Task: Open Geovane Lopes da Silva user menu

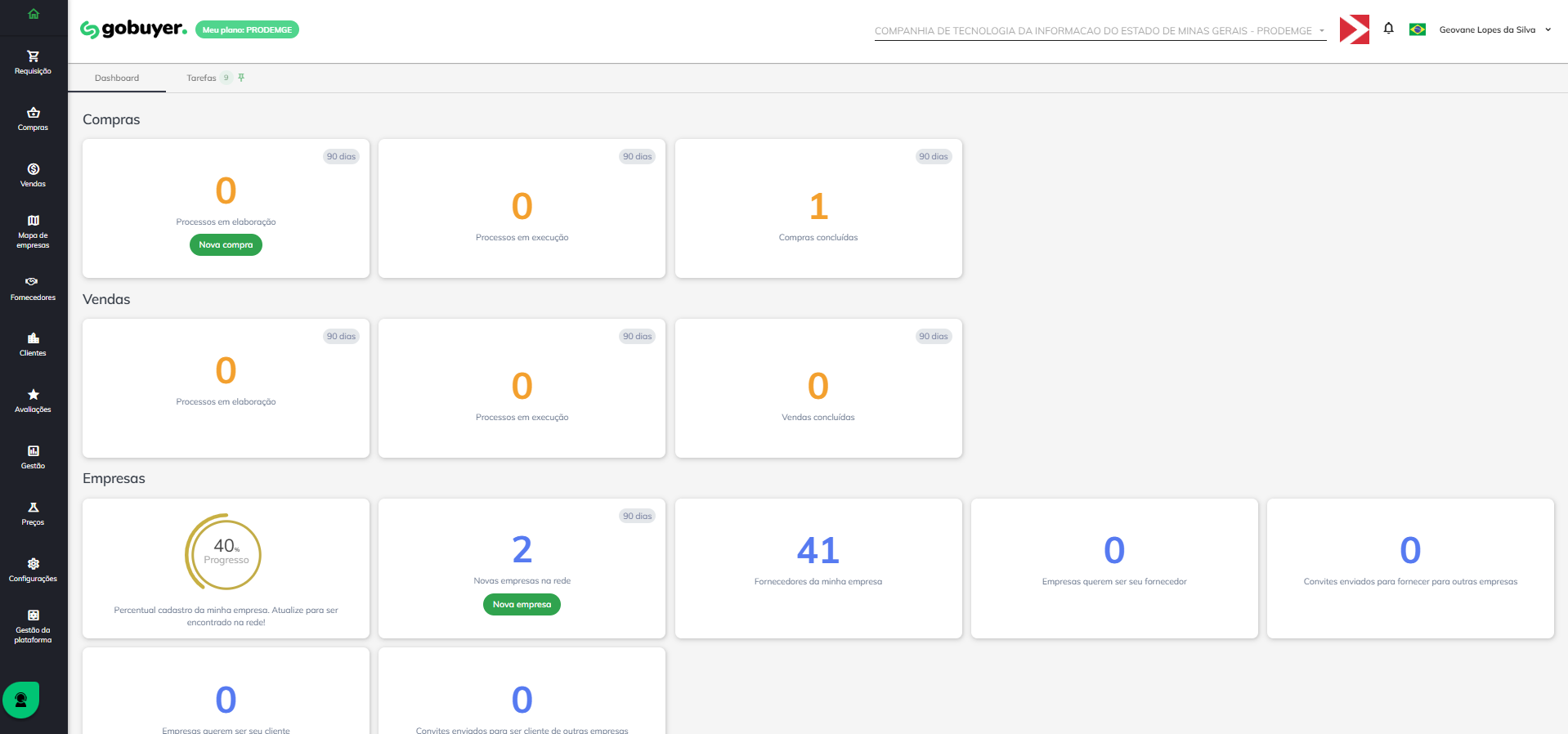Action: pyautogui.click(x=1494, y=30)
